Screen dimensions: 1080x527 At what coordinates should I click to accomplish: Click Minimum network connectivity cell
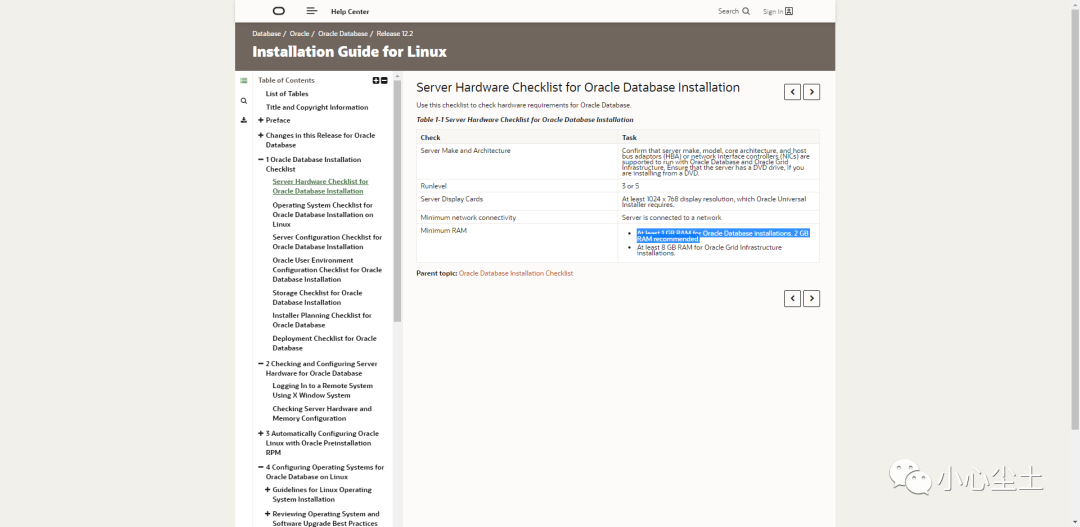[517, 218]
